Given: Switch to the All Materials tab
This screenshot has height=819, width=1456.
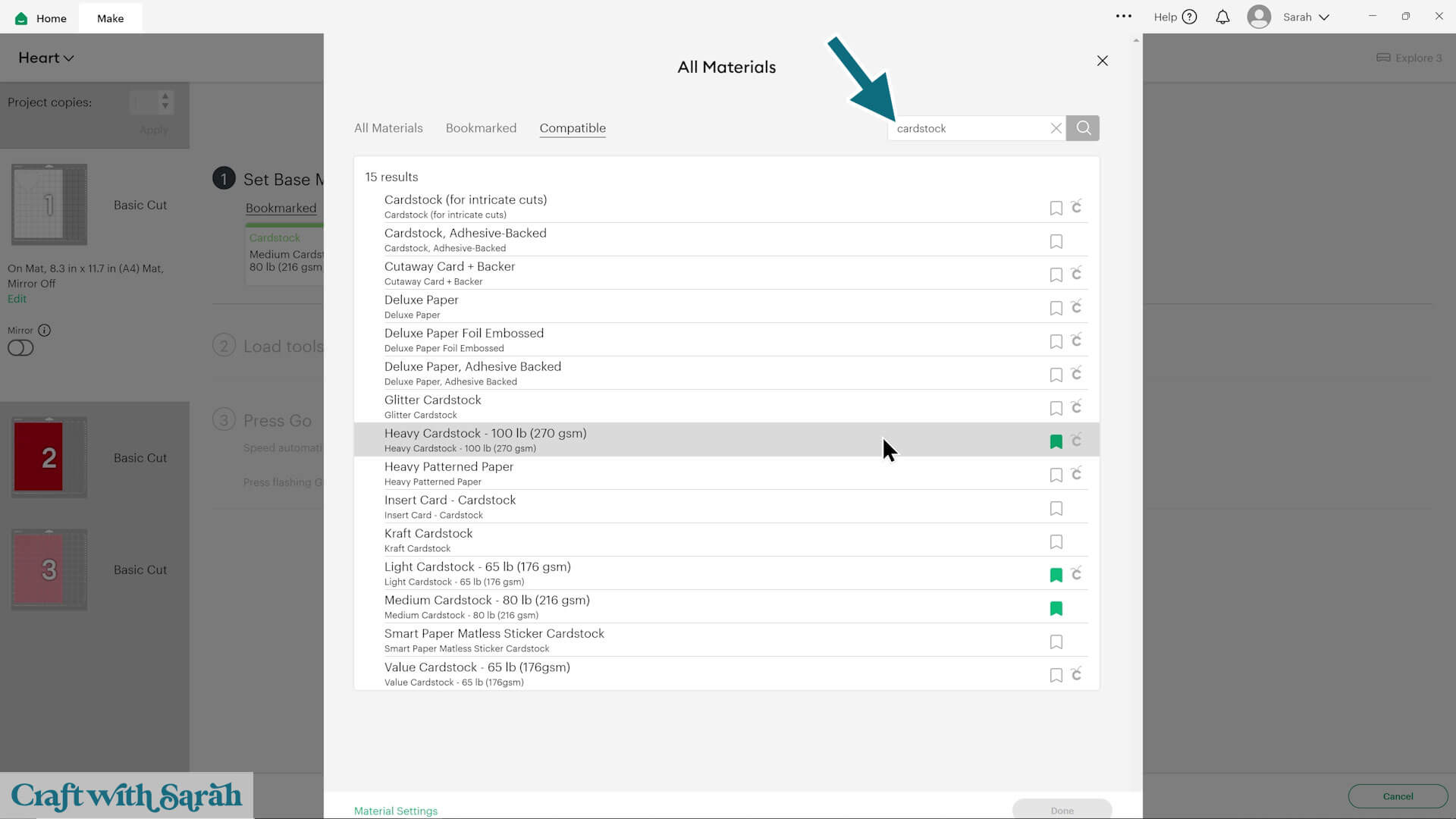Looking at the screenshot, I should click(388, 128).
